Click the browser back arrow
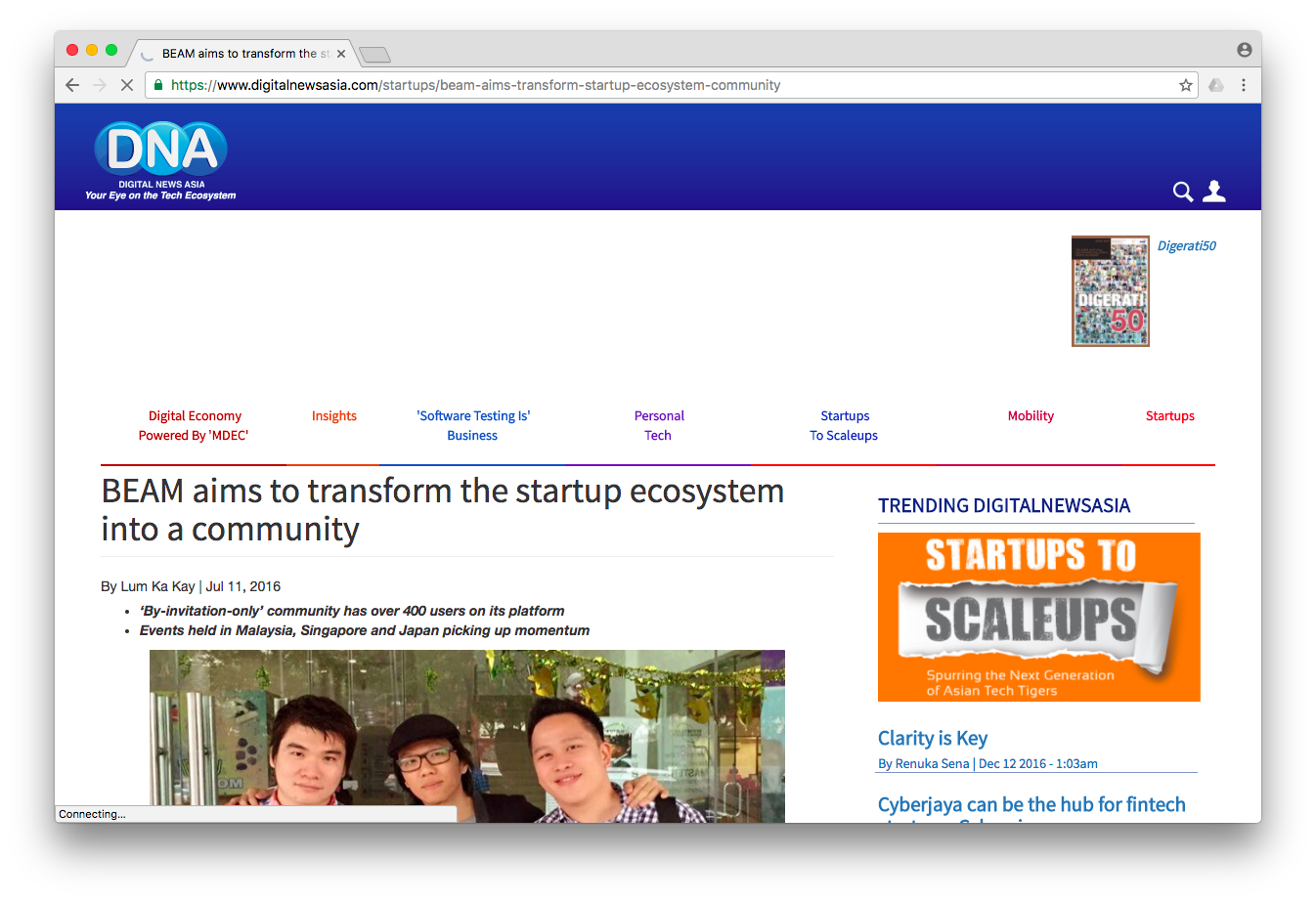 (72, 85)
